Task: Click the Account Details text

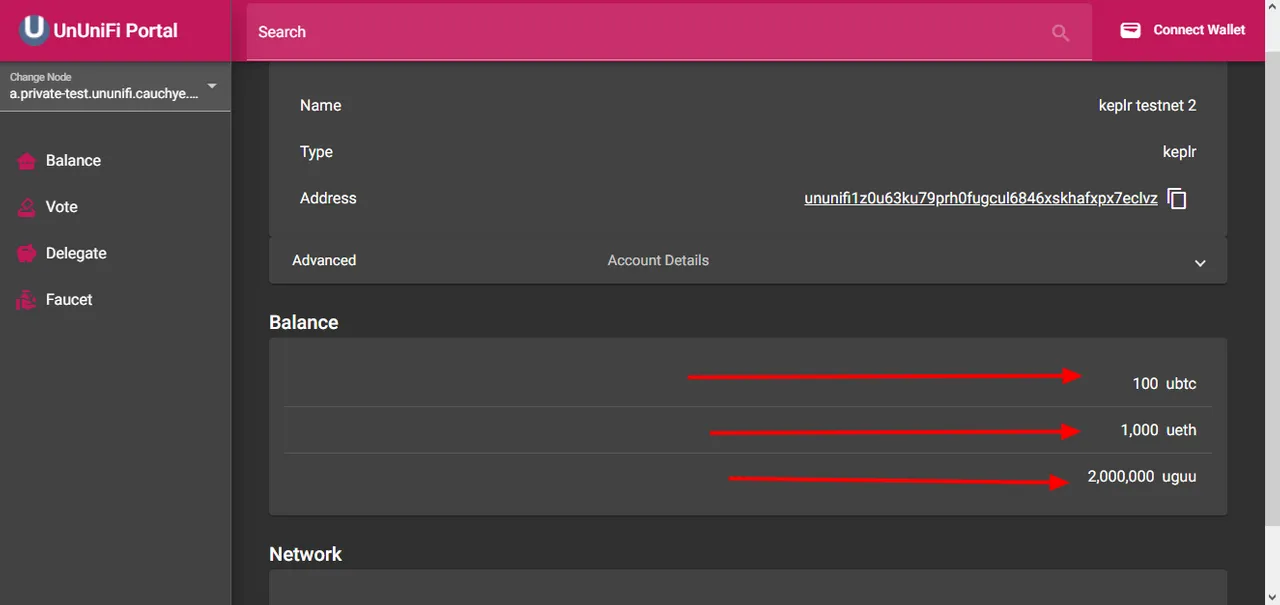Action: tap(658, 260)
